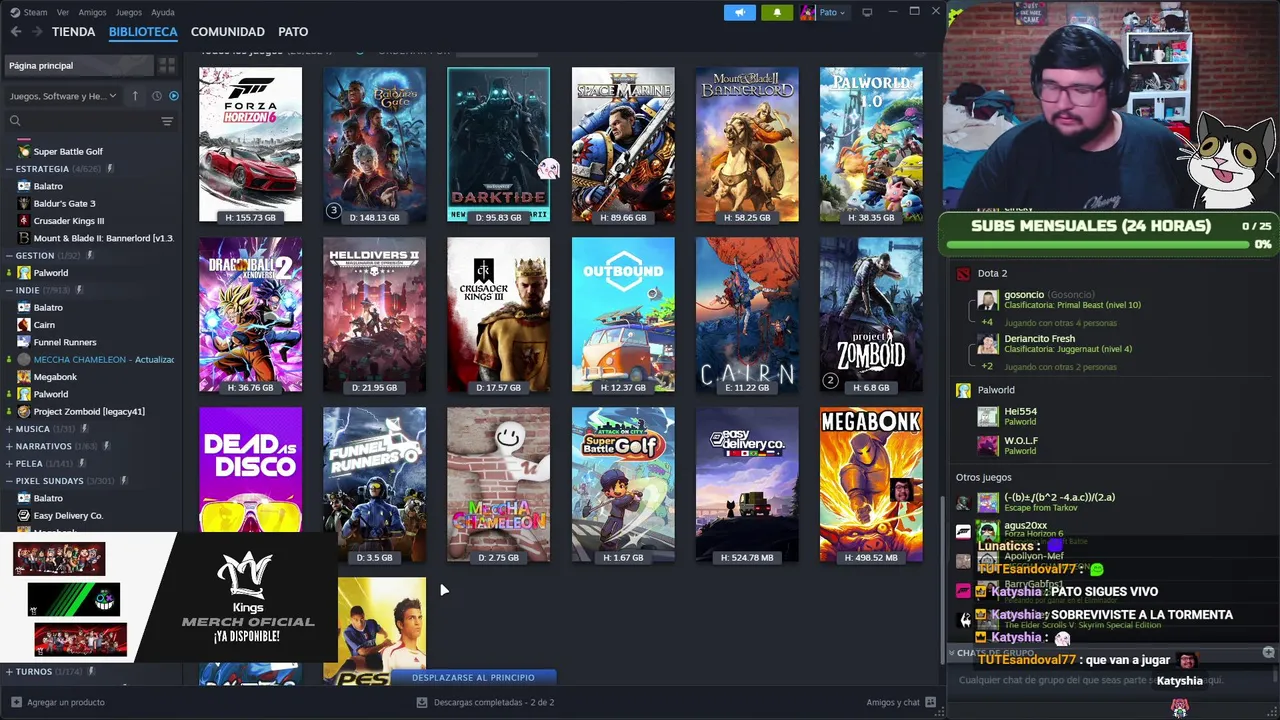Open the Megabonk cover art
The height and width of the screenshot is (720, 1280).
tap(871, 484)
